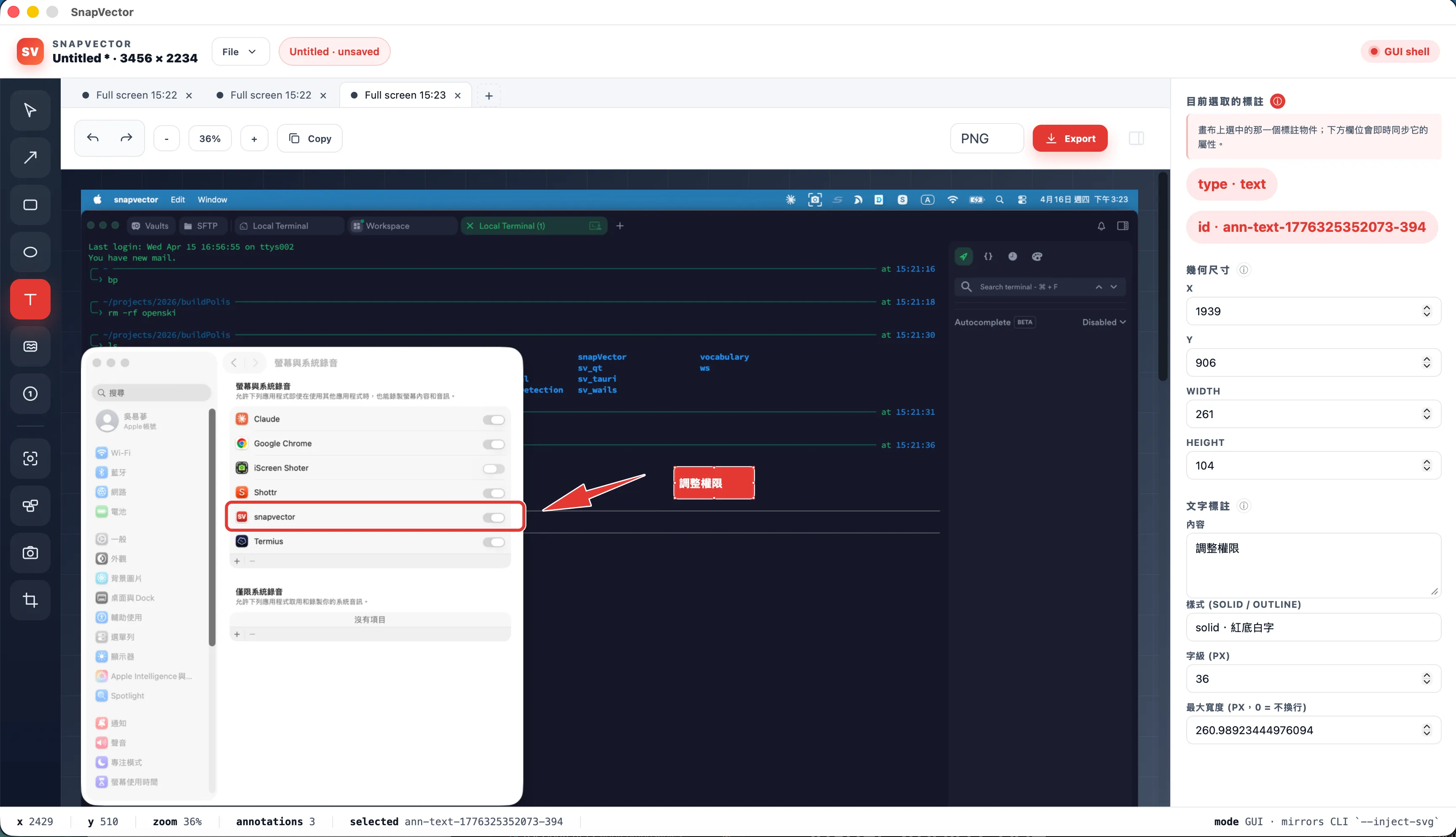Click the "annotations 3" status bar entry
This screenshot has height=837, width=1456.
coord(275,821)
